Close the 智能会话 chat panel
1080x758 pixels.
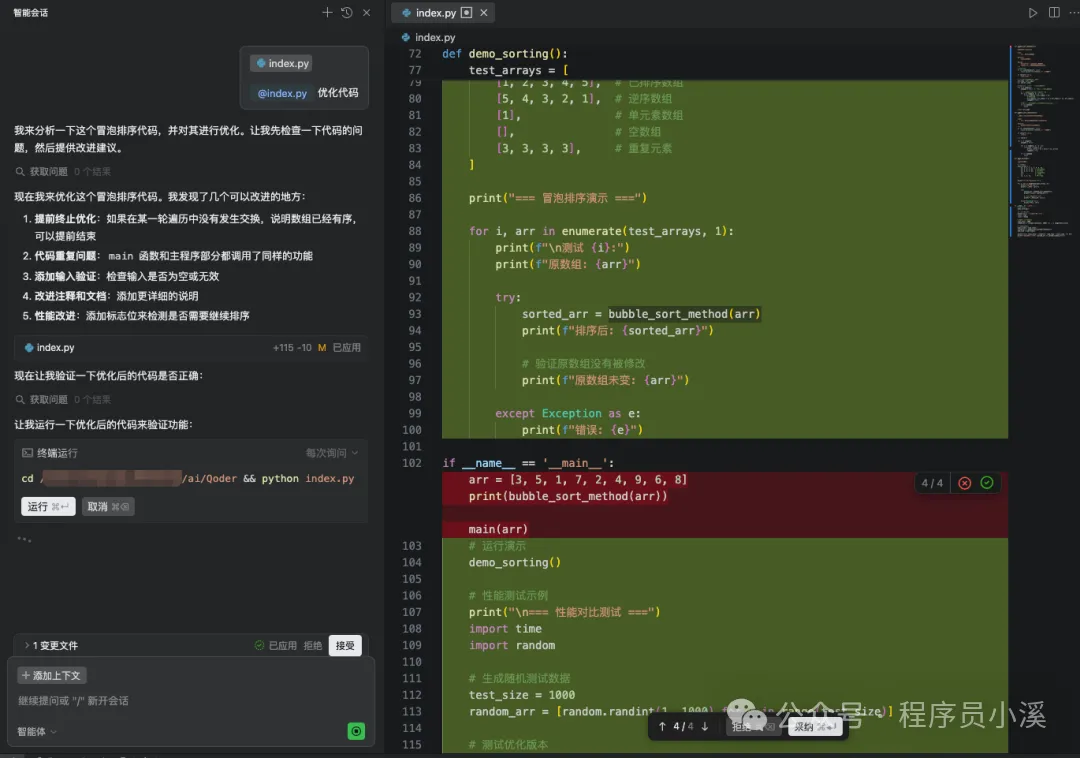click(x=366, y=12)
